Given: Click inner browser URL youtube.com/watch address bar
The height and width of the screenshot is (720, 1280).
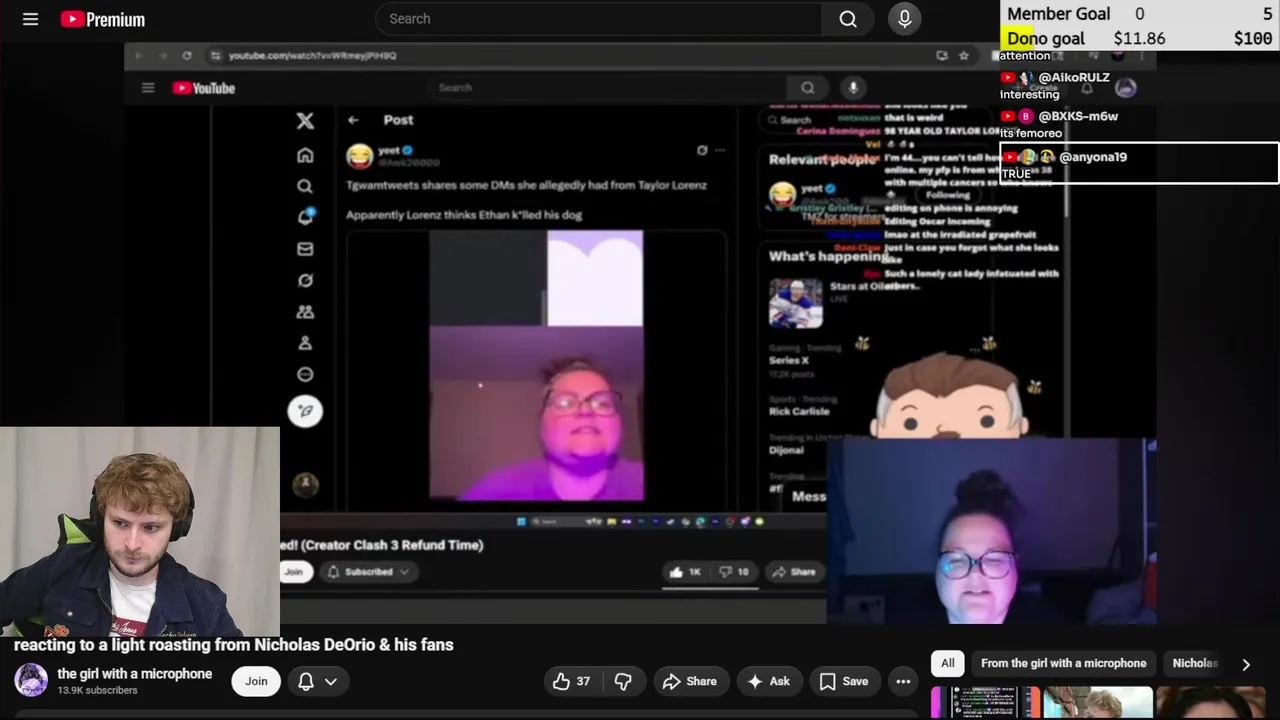Looking at the screenshot, I should pos(313,56).
